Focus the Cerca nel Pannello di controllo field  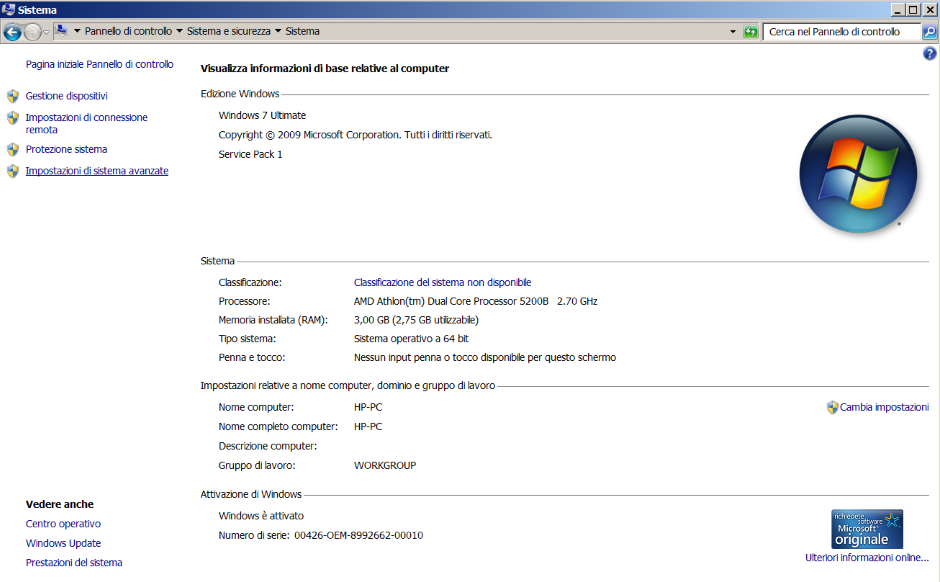point(842,32)
